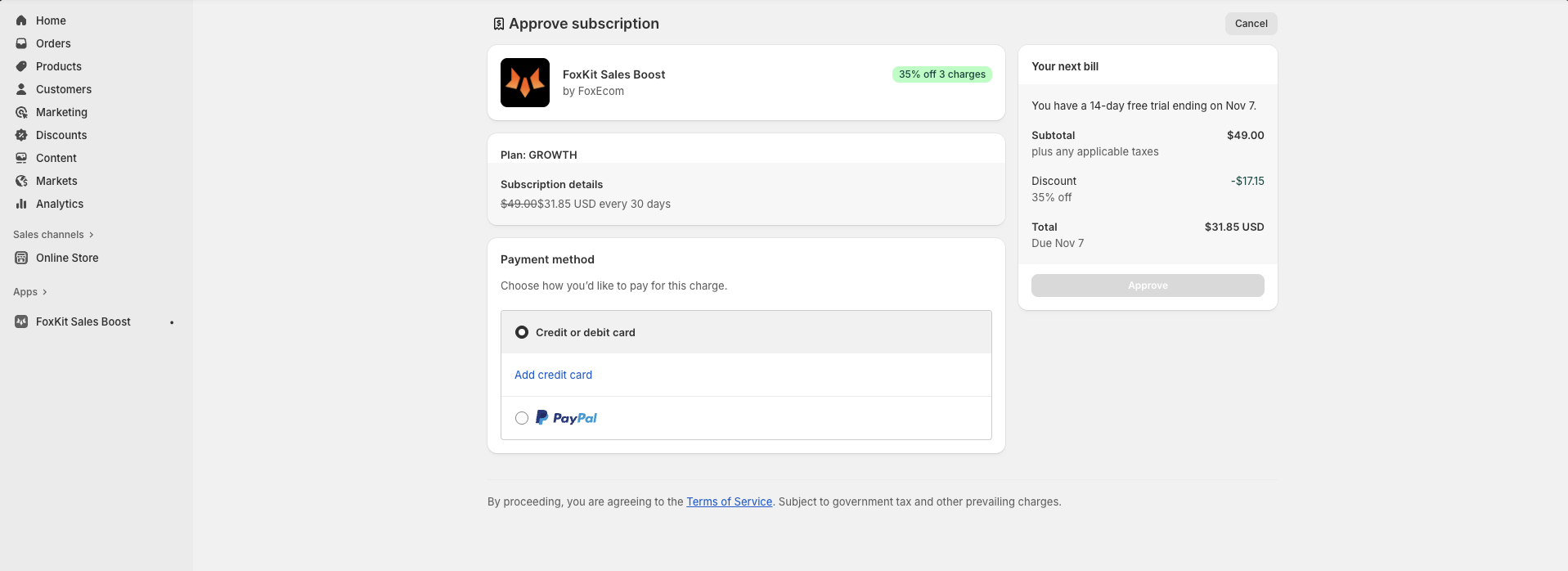This screenshot has width=1568, height=571.
Task: Expand the Sales channels chevron
Action: point(91,235)
